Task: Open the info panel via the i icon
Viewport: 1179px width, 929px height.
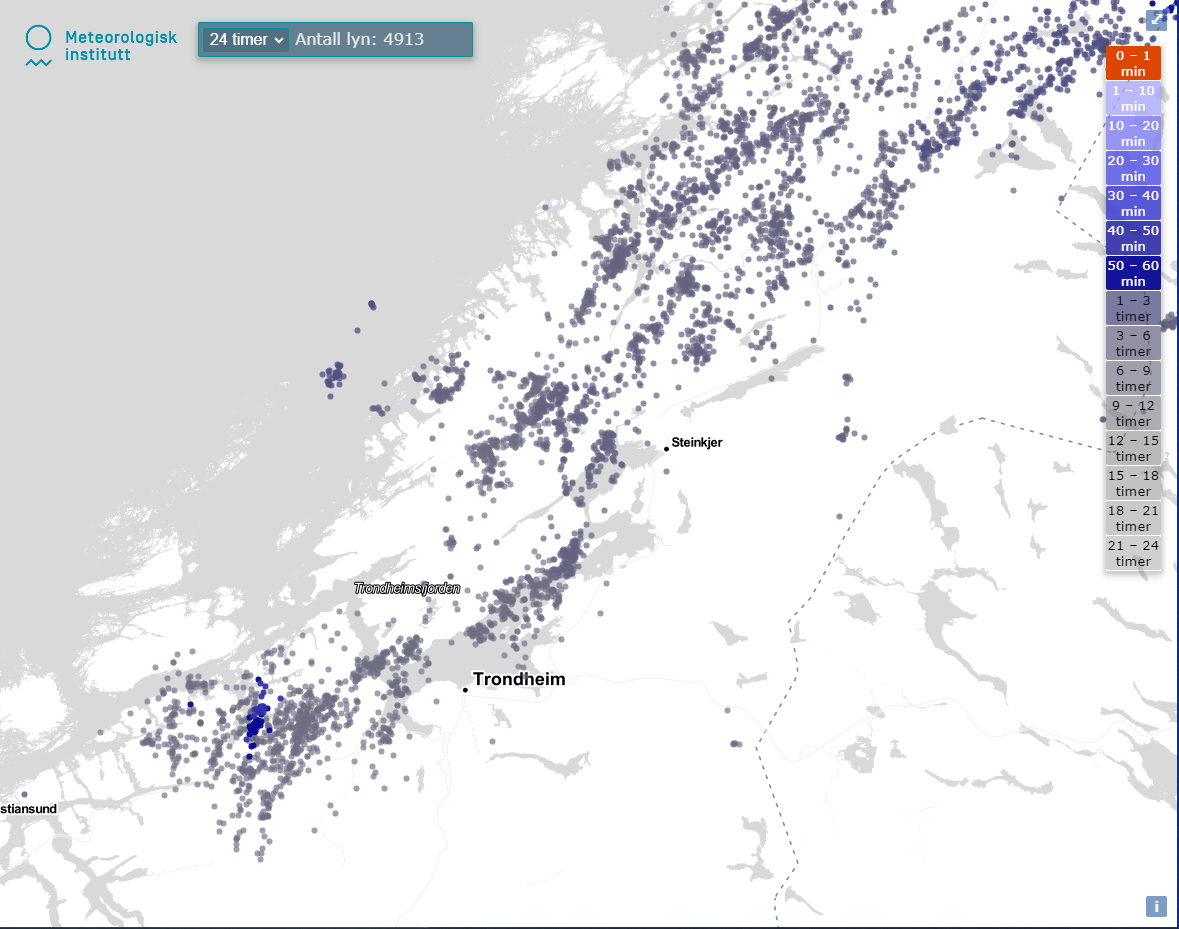Action: tap(1156, 906)
